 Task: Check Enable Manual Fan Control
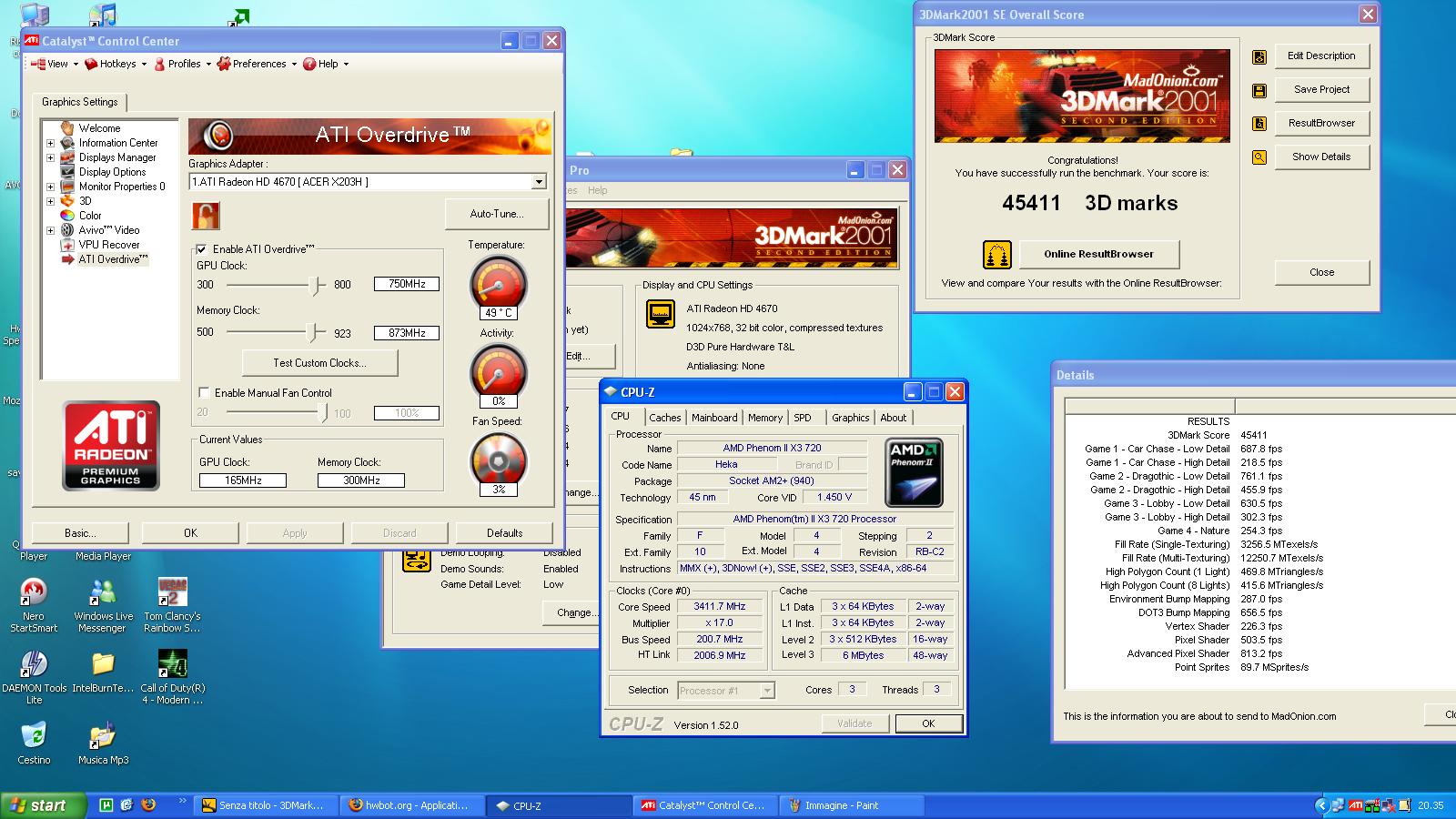(x=204, y=393)
